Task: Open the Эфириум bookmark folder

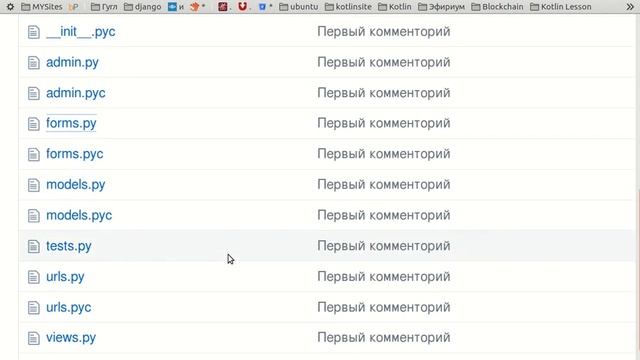Action: click(441, 7)
